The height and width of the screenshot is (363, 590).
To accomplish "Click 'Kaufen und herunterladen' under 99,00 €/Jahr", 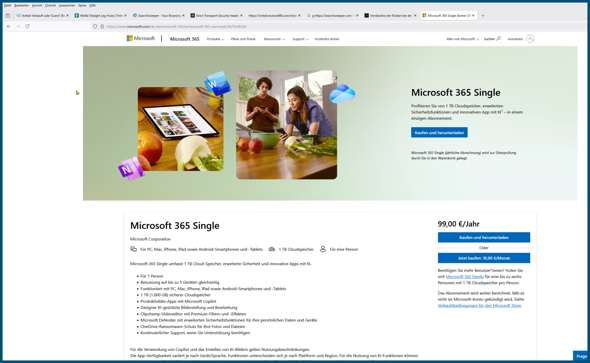I will click(x=484, y=237).
